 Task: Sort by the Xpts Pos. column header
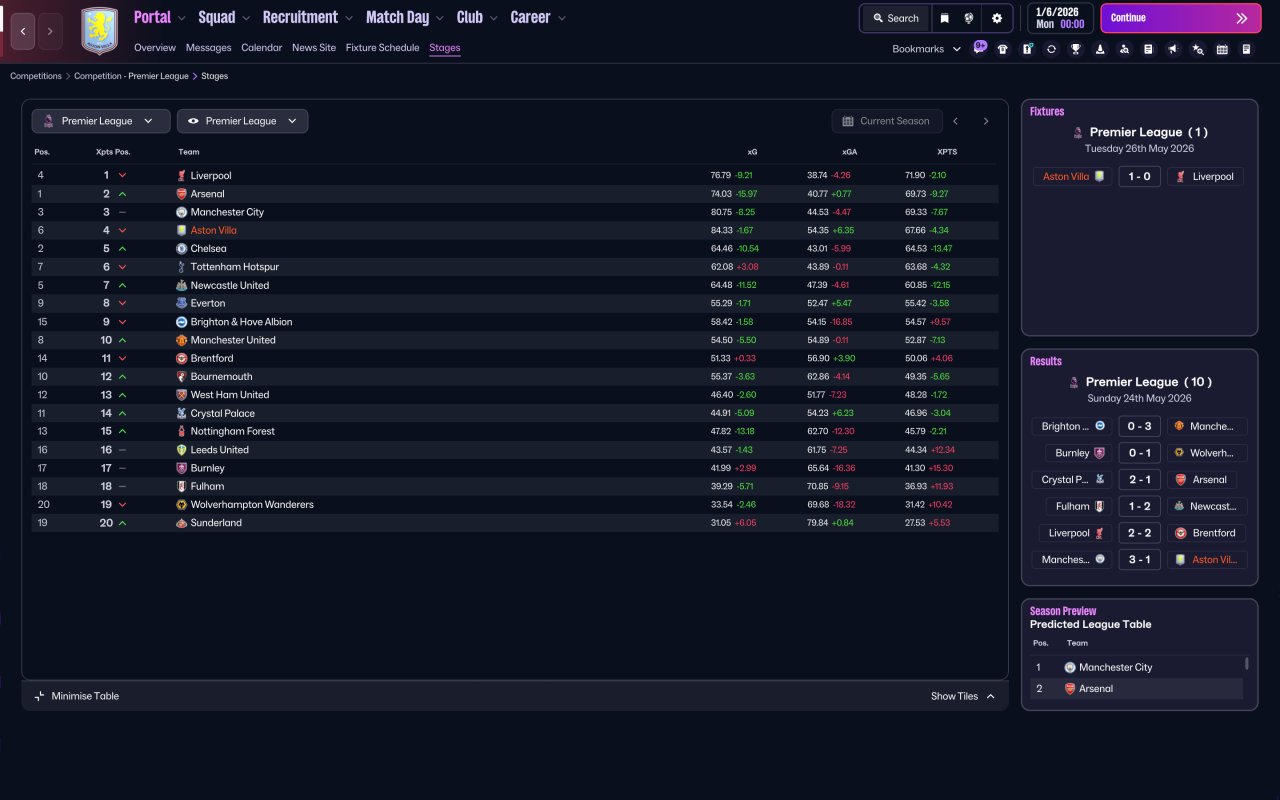(x=113, y=152)
